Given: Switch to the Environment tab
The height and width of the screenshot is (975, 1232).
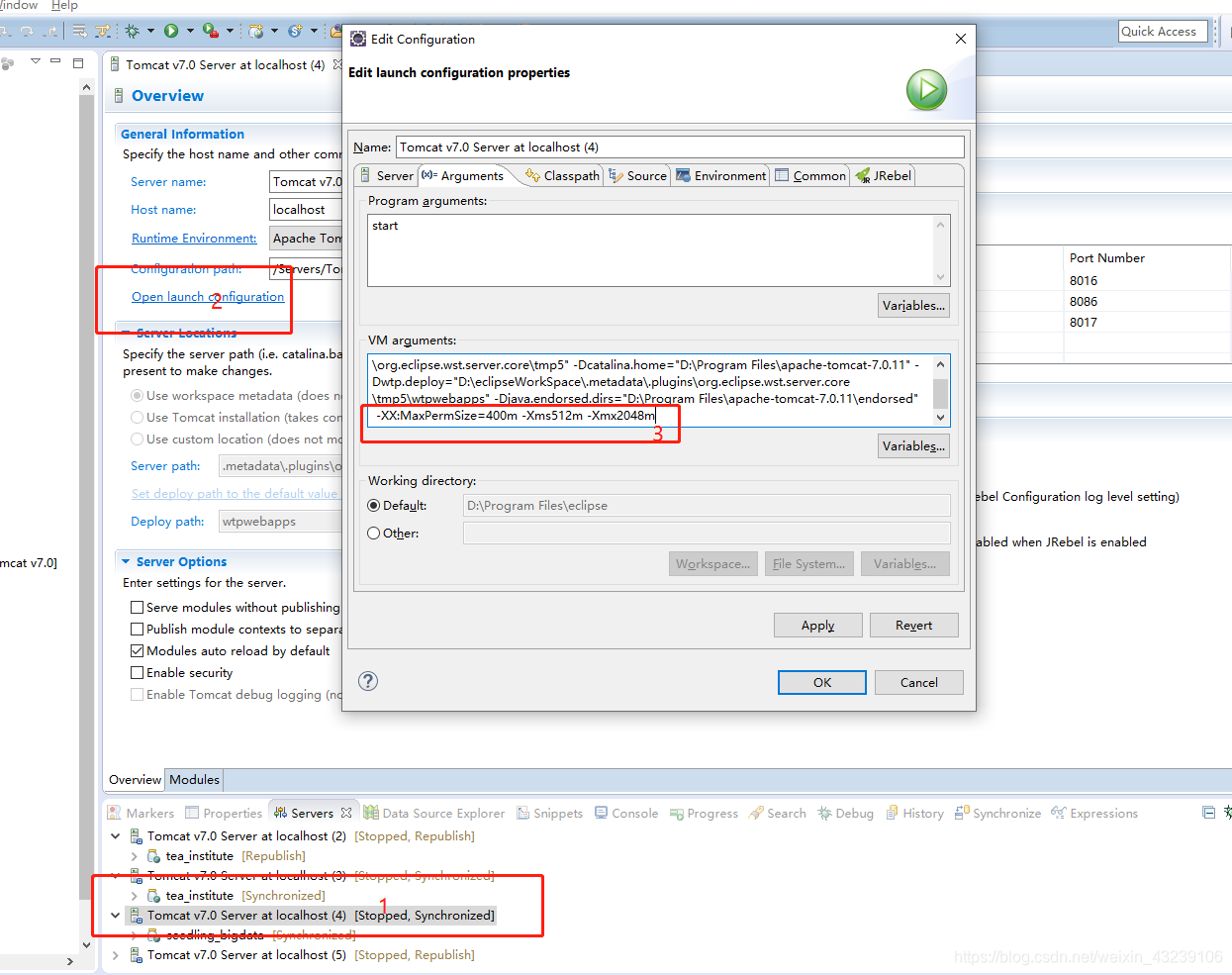Looking at the screenshot, I should click(720, 175).
